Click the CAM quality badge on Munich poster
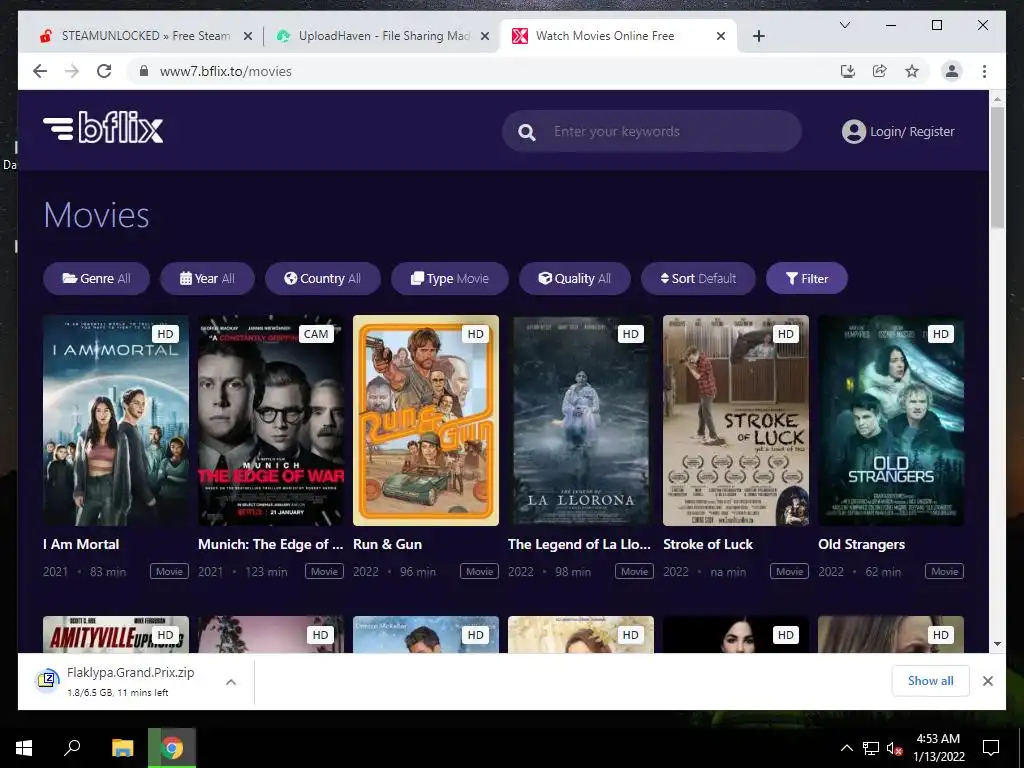This screenshot has width=1024, height=768. 316,334
